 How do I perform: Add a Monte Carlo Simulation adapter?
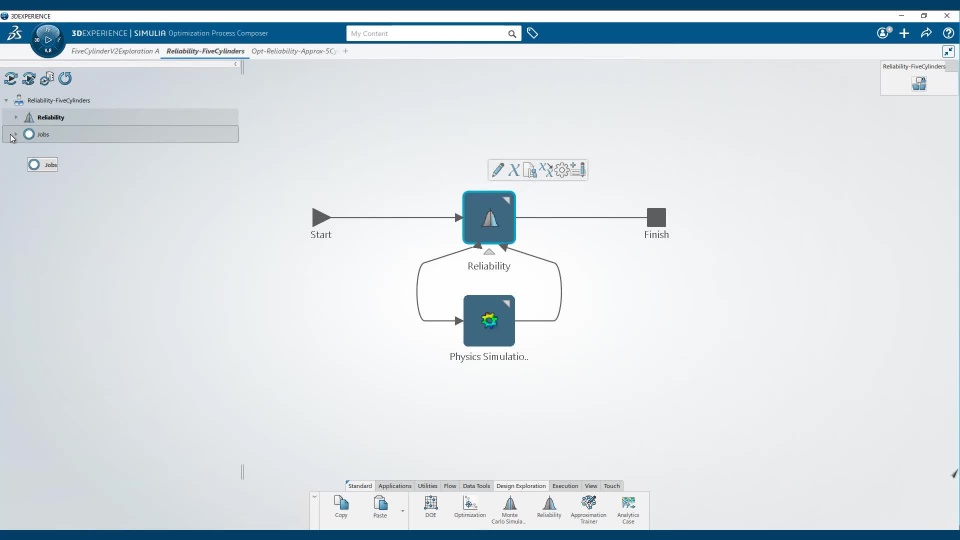[509, 509]
